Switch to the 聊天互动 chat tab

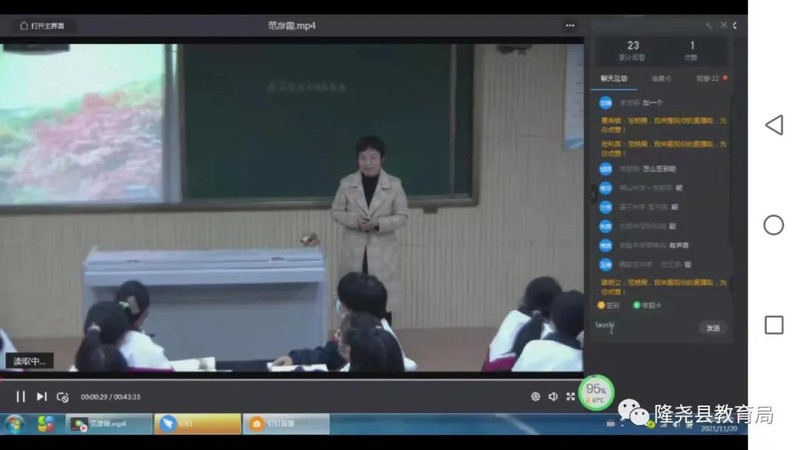613,79
